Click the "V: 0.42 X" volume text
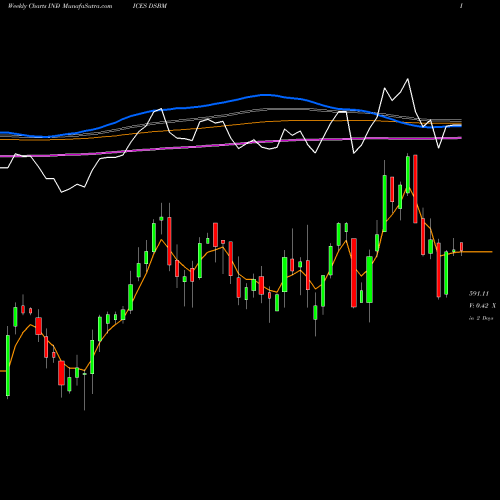 click(482, 305)
